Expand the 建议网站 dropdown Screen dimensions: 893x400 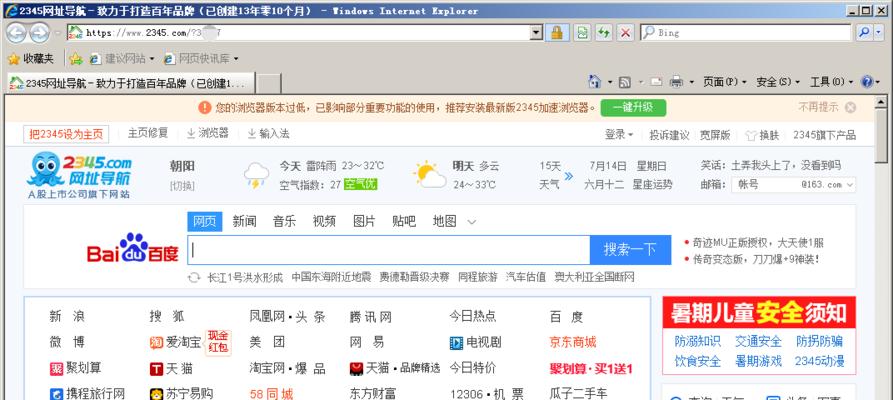152,59
